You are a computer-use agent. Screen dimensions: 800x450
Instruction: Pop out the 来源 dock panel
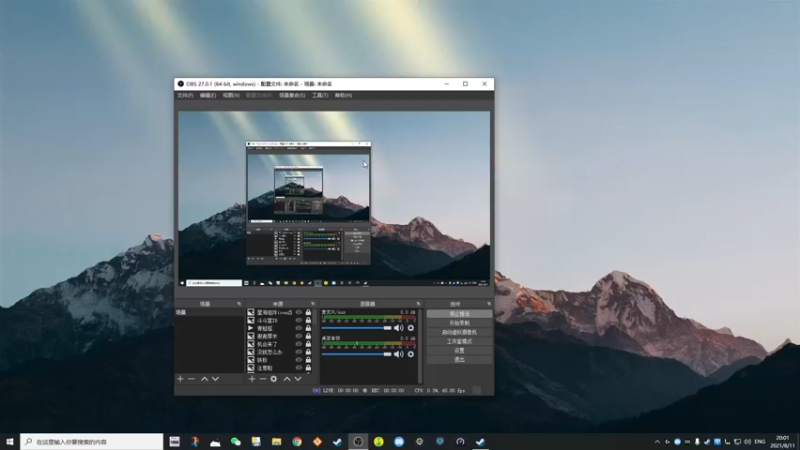point(313,304)
